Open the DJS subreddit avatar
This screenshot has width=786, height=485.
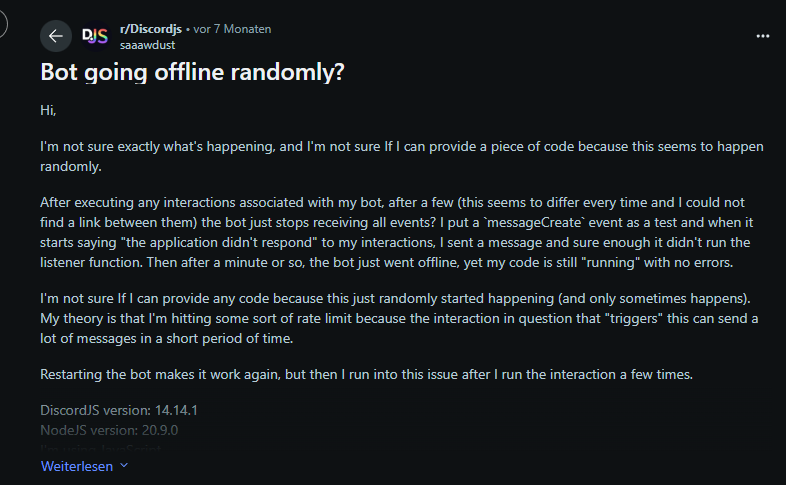pyautogui.click(x=94, y=36)
